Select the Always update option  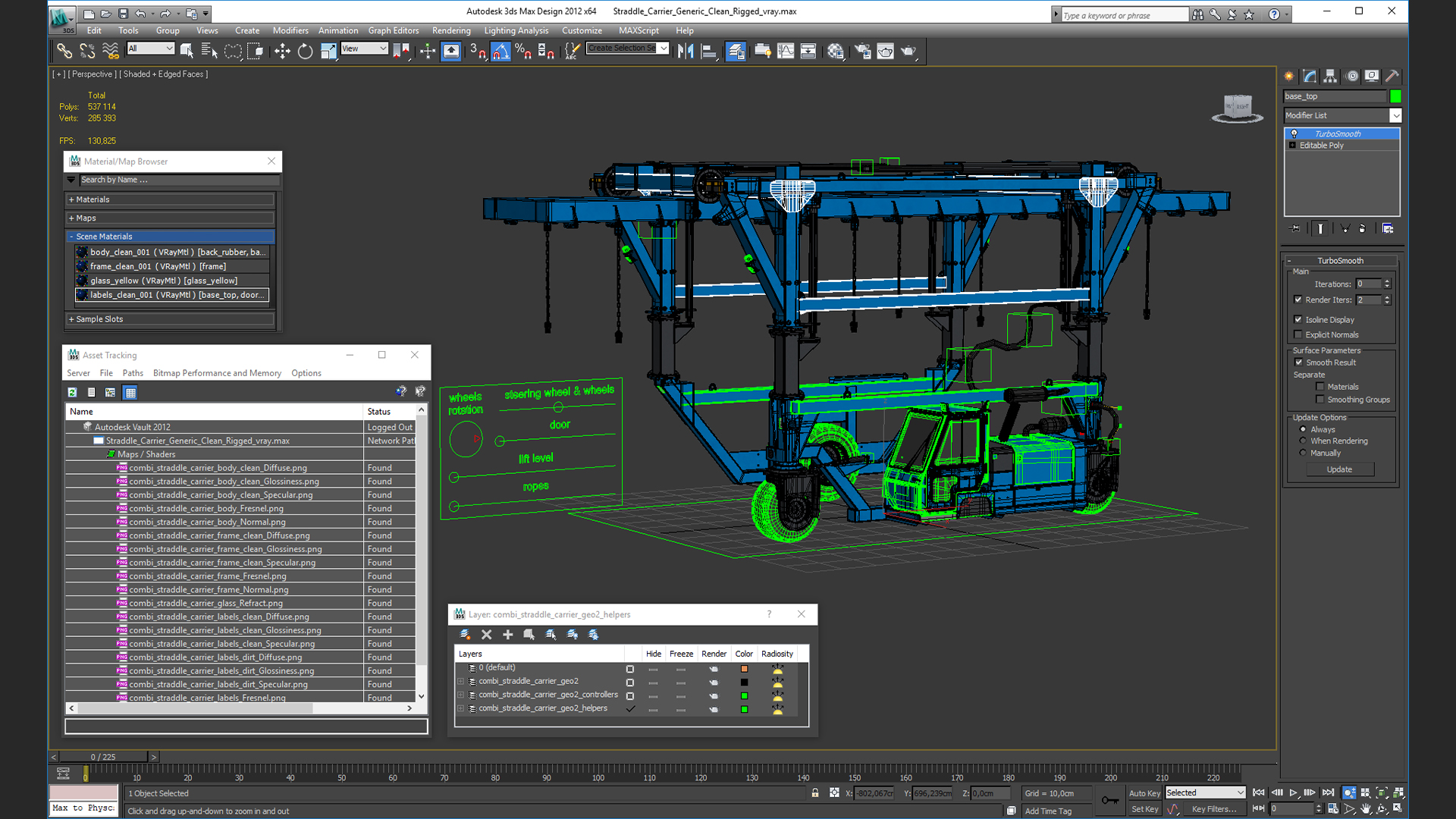pos(1304,429)
